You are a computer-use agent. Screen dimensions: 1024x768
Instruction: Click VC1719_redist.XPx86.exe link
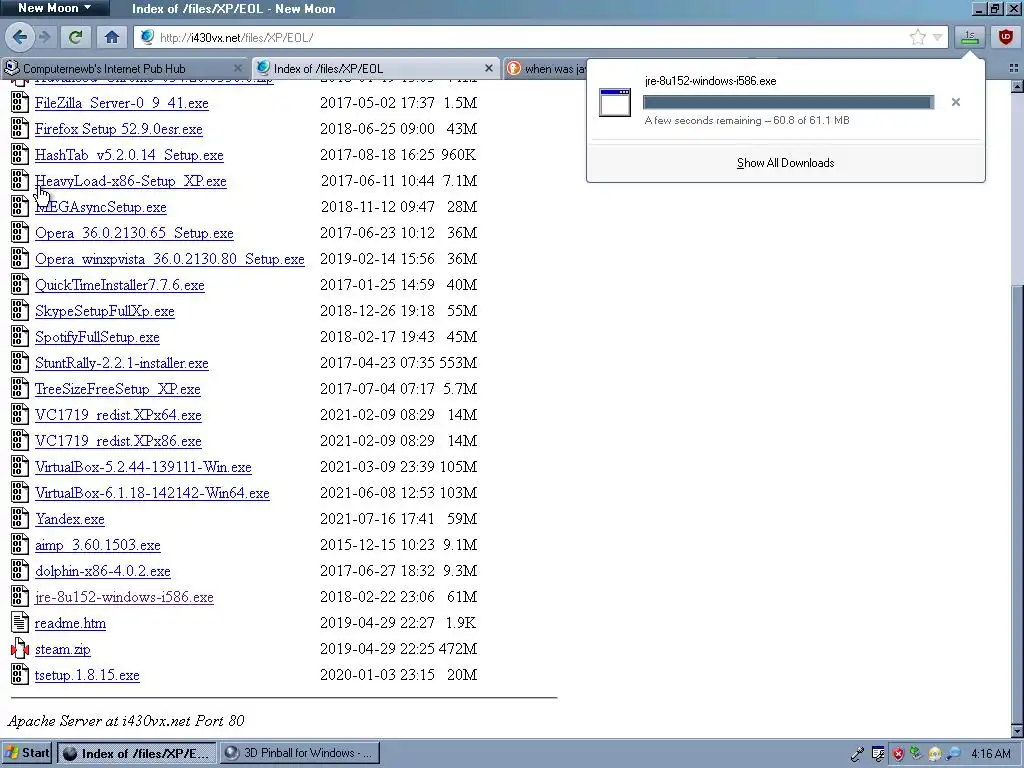pyautogui.click(x=118, y=441)
